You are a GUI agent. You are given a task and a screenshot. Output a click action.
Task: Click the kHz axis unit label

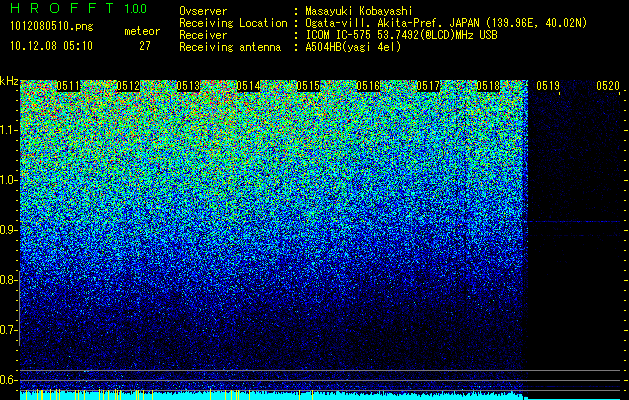click(9, 81)
